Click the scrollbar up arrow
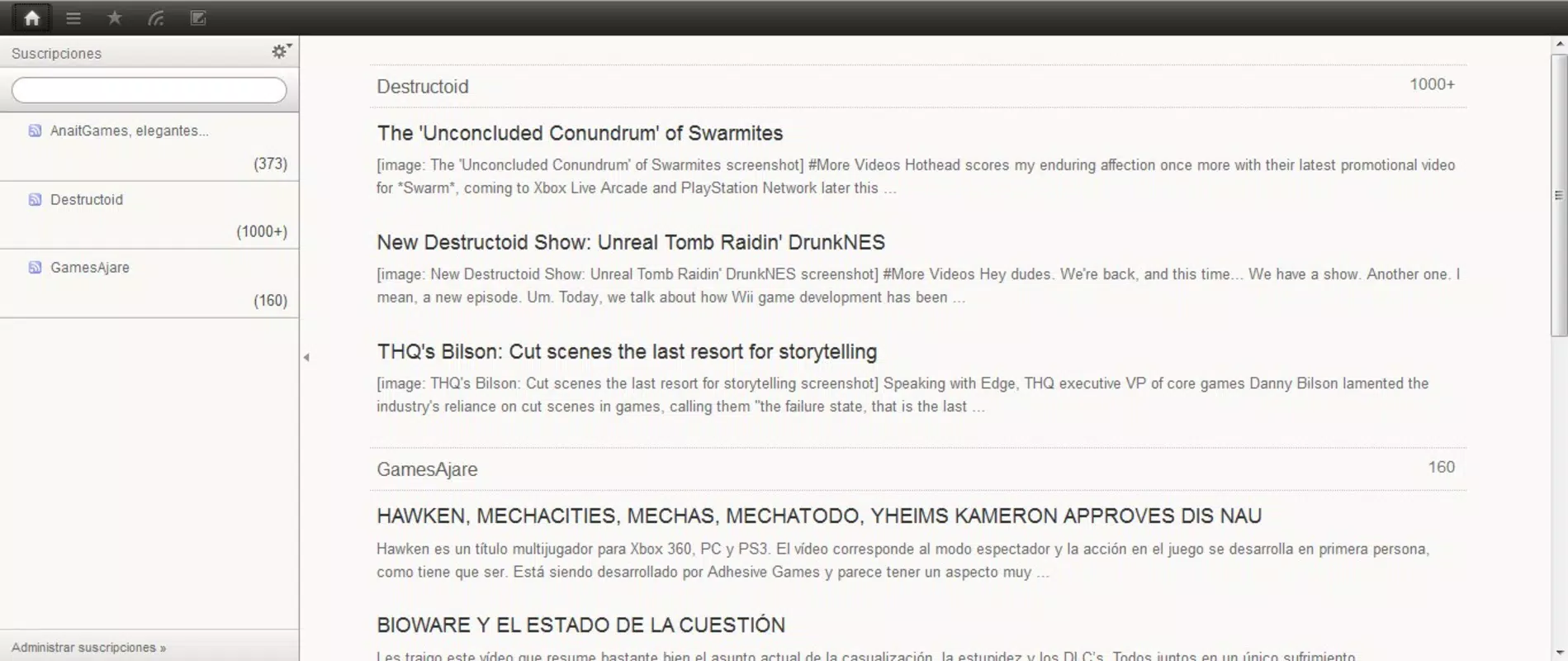This screenshot has width=1568, height=661. tap(1559, 44)
